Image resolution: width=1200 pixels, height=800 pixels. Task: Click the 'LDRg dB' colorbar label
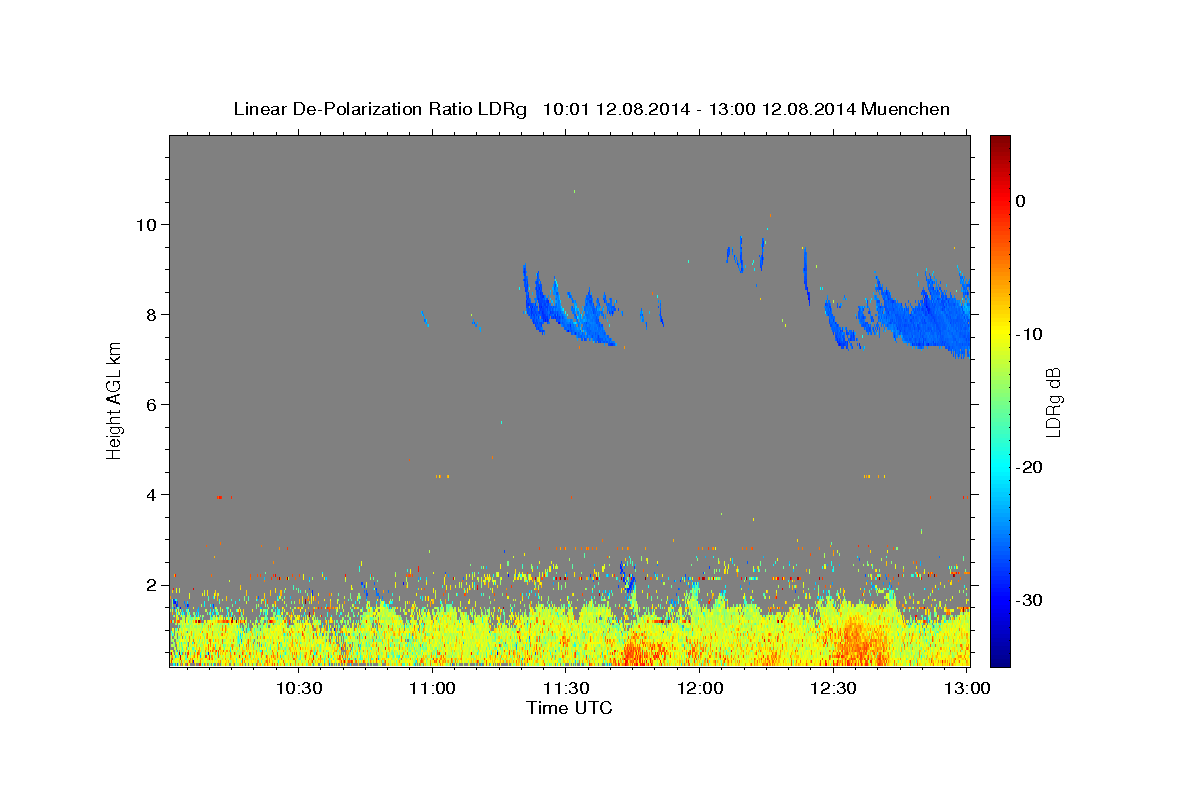pos(1052,402)
